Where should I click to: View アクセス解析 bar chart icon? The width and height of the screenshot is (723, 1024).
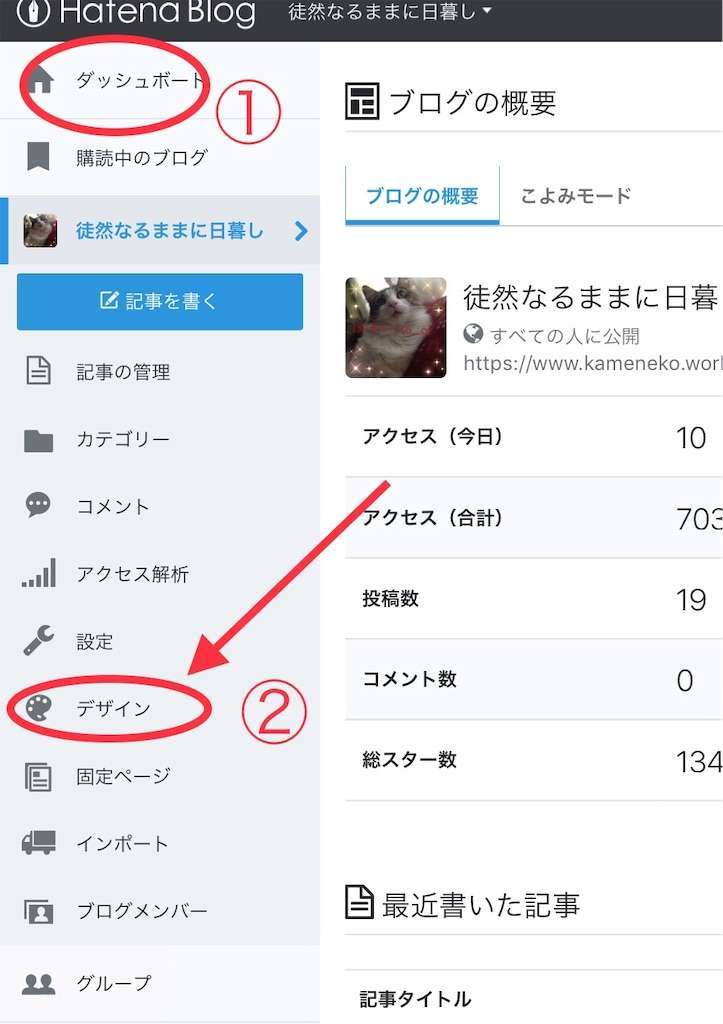[38, 574]
